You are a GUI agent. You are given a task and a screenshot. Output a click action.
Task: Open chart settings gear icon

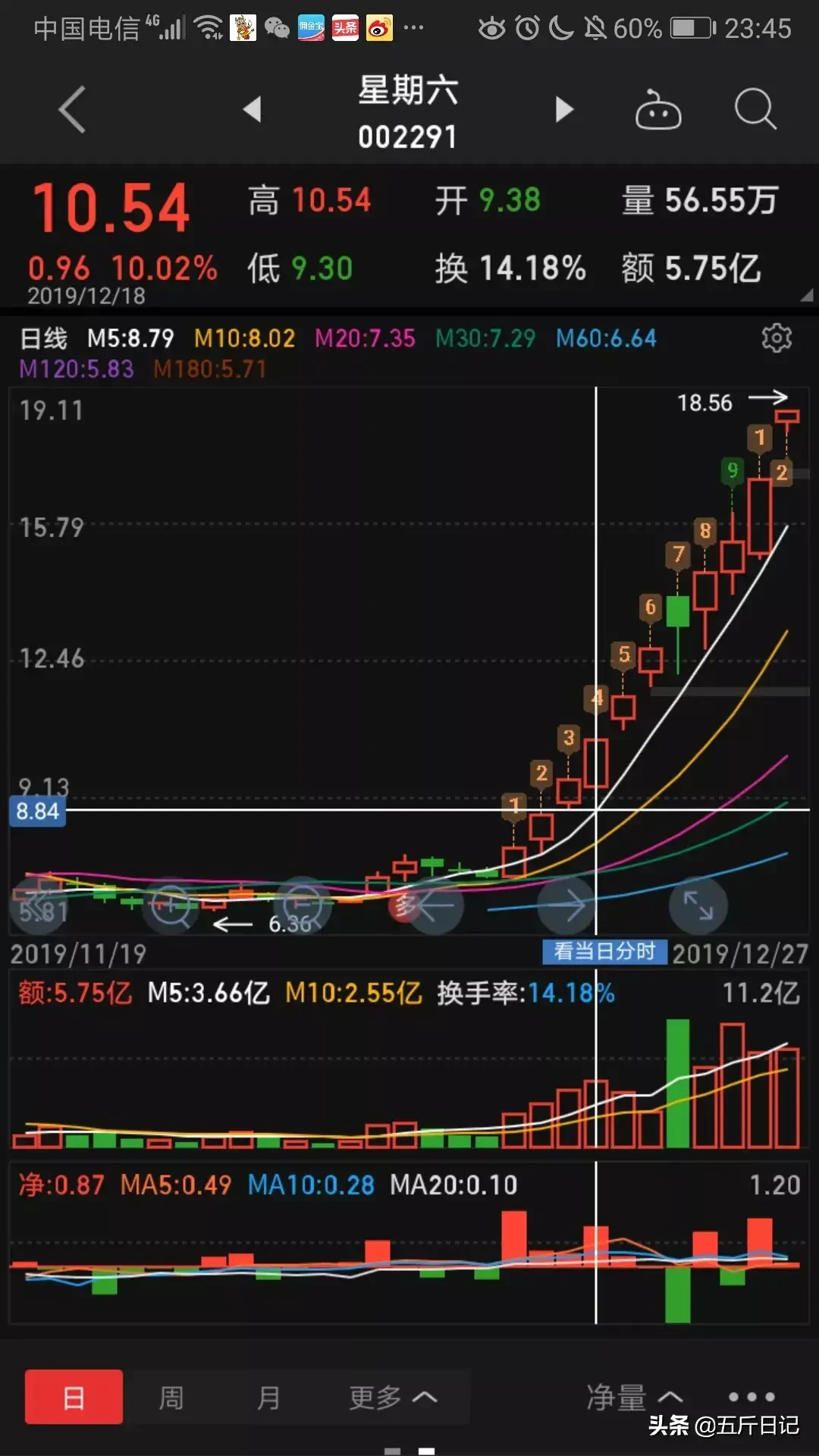click(777, 337)
